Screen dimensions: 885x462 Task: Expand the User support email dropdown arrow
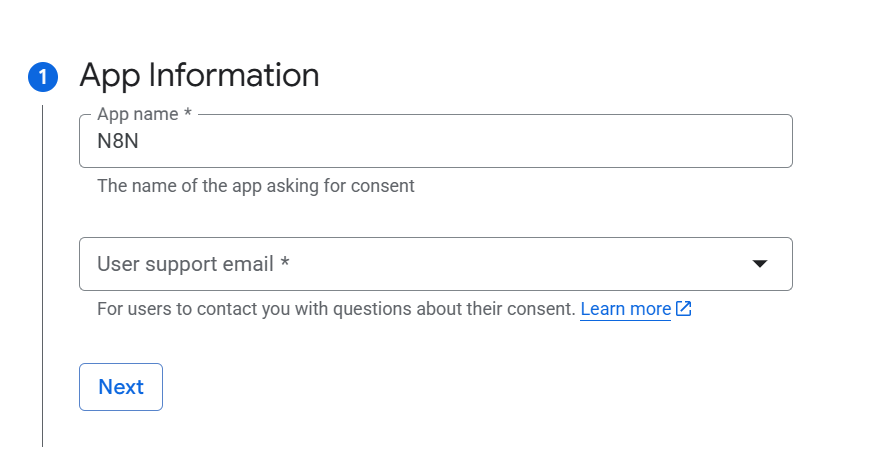click(760, 264)
